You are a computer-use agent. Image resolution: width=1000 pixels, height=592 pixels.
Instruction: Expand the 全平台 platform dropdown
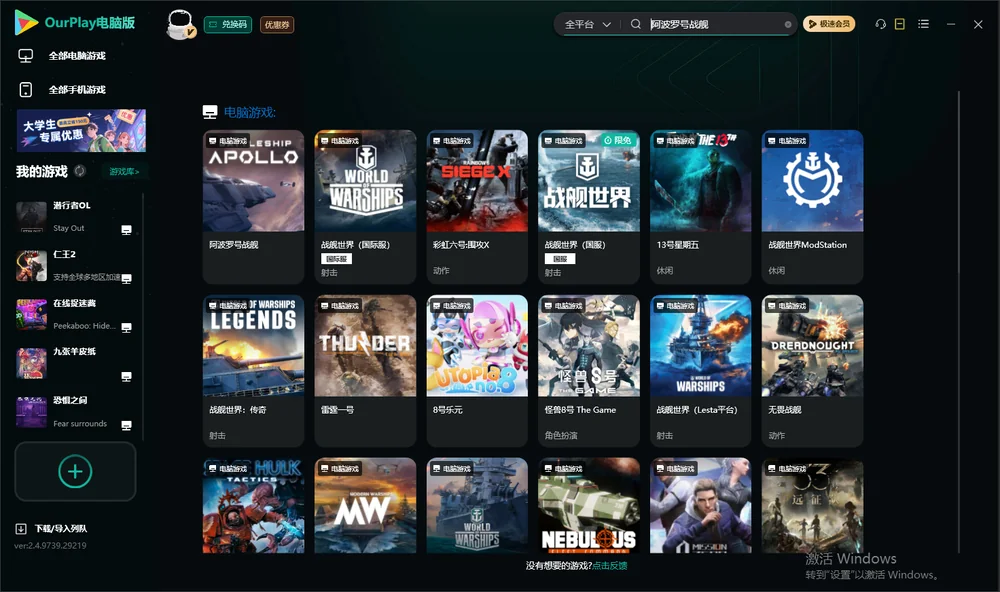(x=587, y=24)
